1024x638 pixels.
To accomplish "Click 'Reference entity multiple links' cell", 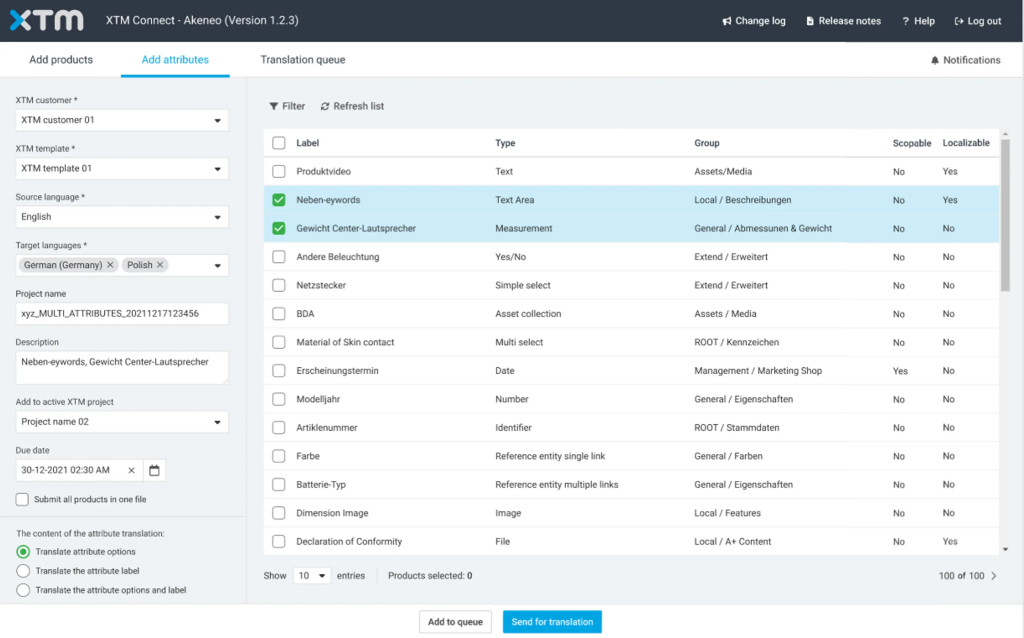I will pyautogui.click(x=556, y=485).
